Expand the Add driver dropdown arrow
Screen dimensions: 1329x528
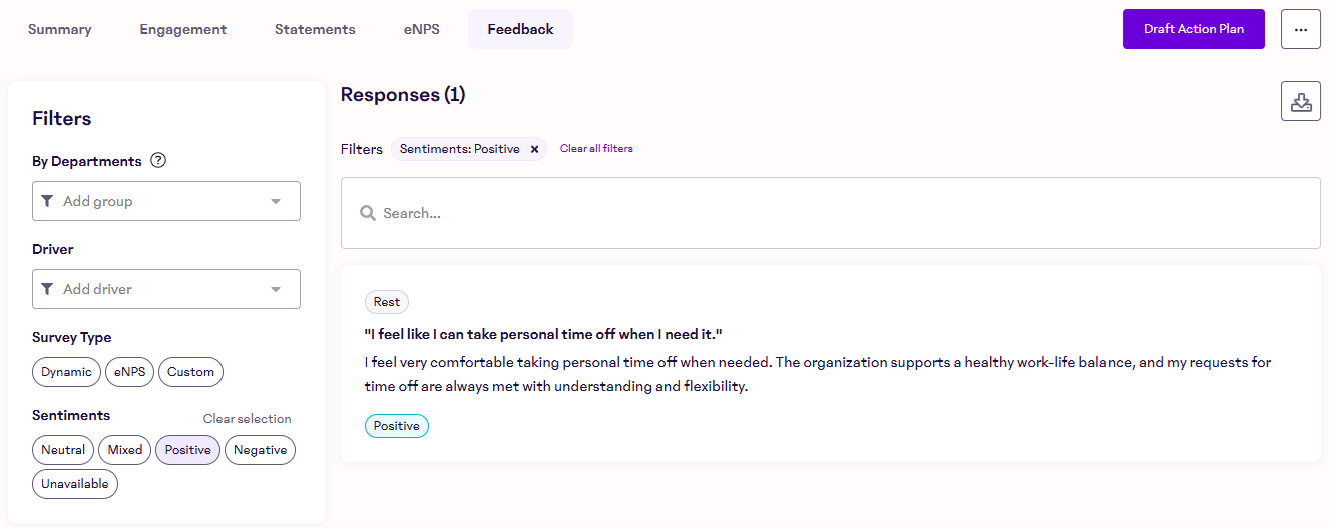tap(276, 289)
